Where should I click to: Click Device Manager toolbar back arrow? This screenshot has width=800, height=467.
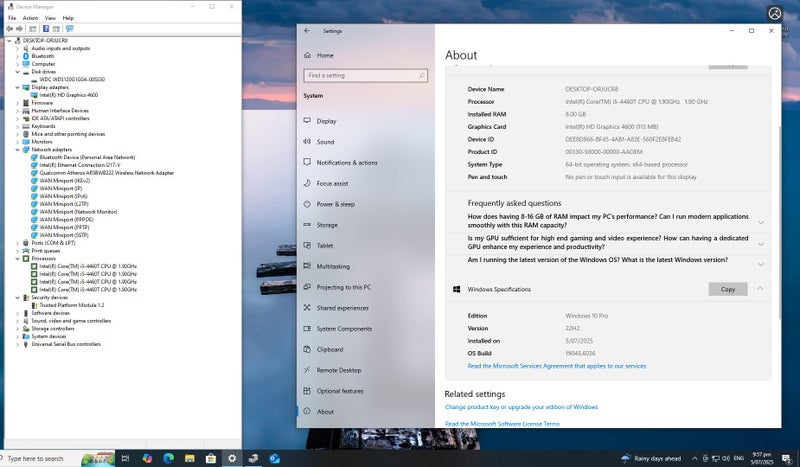point(9,29)
